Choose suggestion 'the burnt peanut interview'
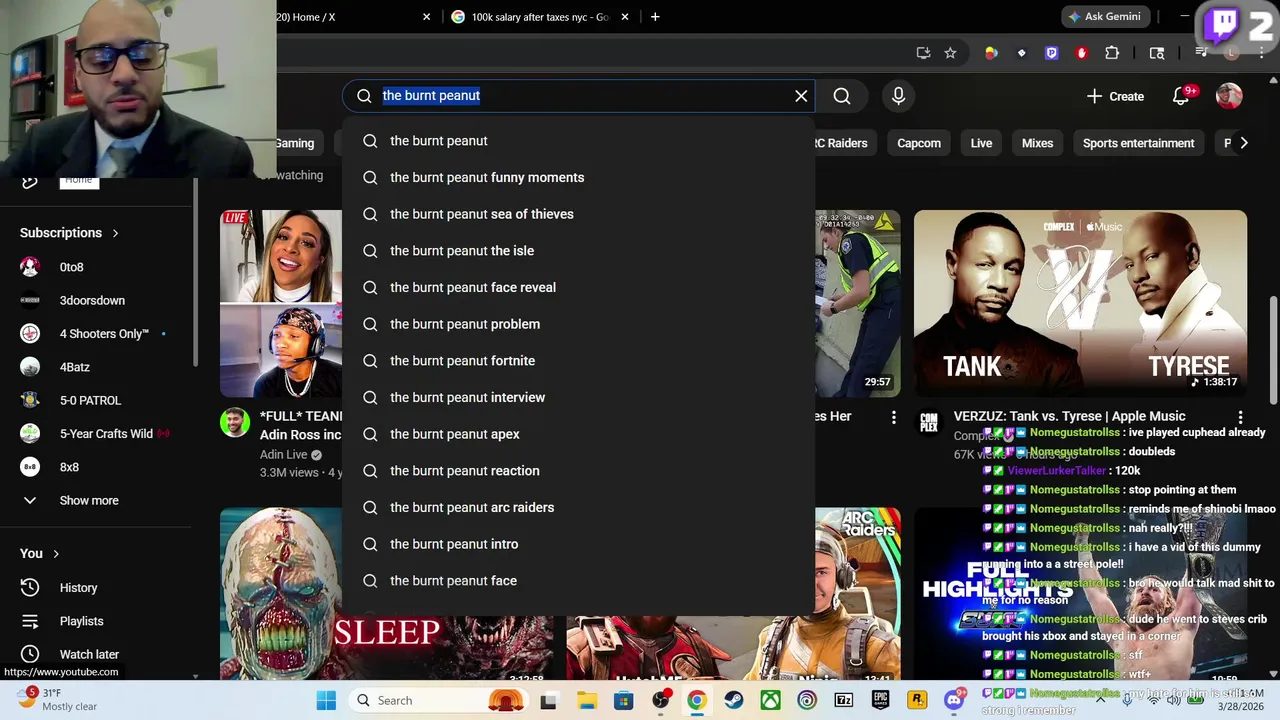Viewport: 1280px width, 720px height. coord(578,397)
